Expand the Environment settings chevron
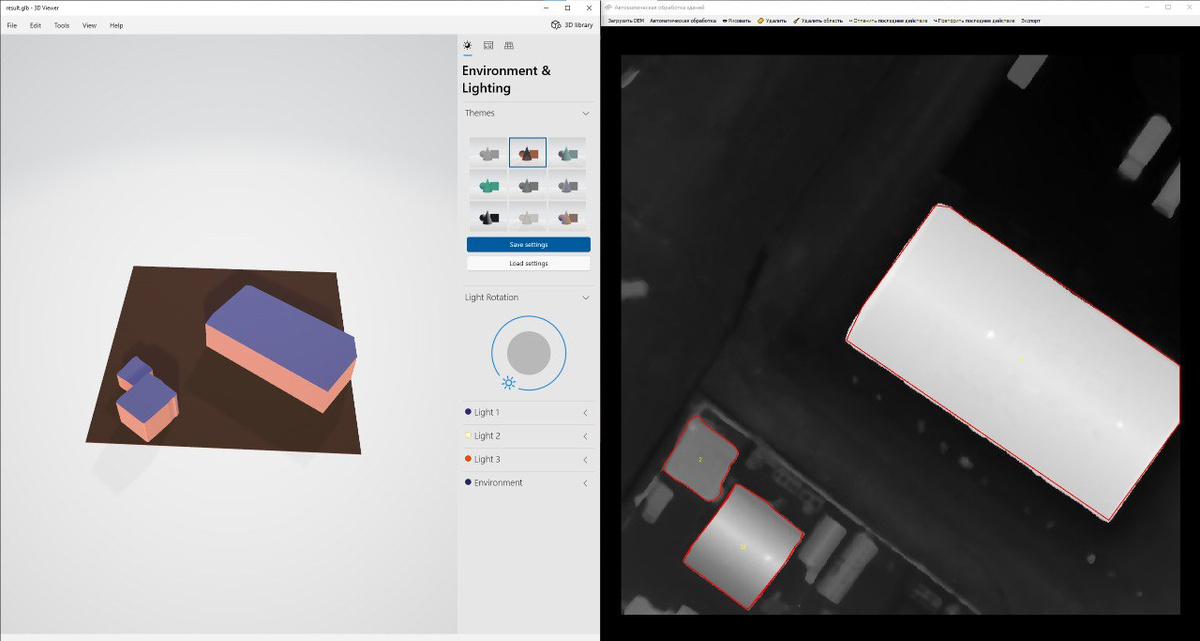This screenshot has width=1200, height=641. 585,483
